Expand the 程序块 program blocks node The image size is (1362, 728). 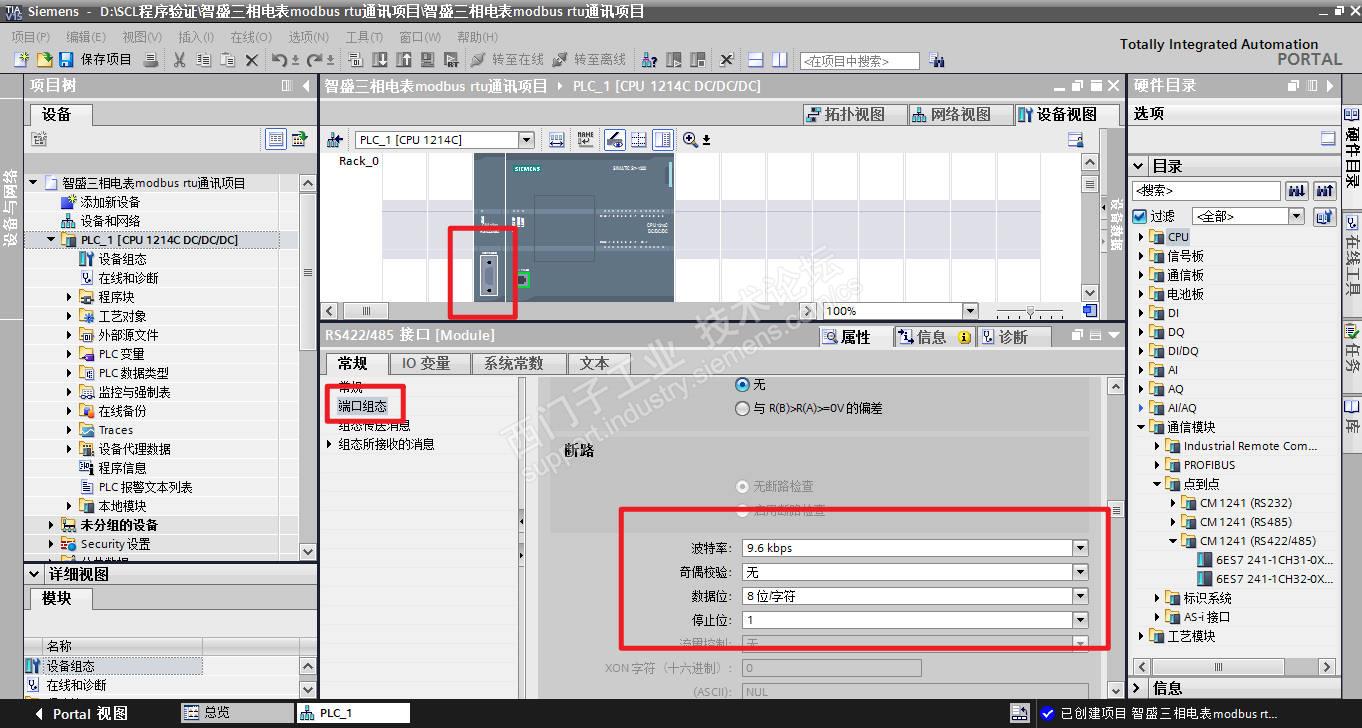tap(69, 297)
